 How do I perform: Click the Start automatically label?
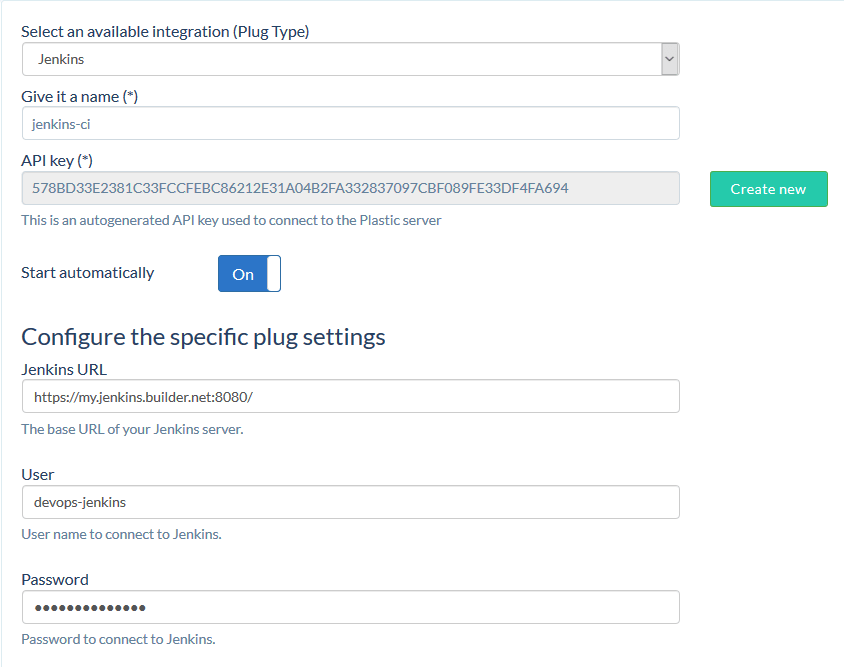pyautogui.click(x=88, y=272)
